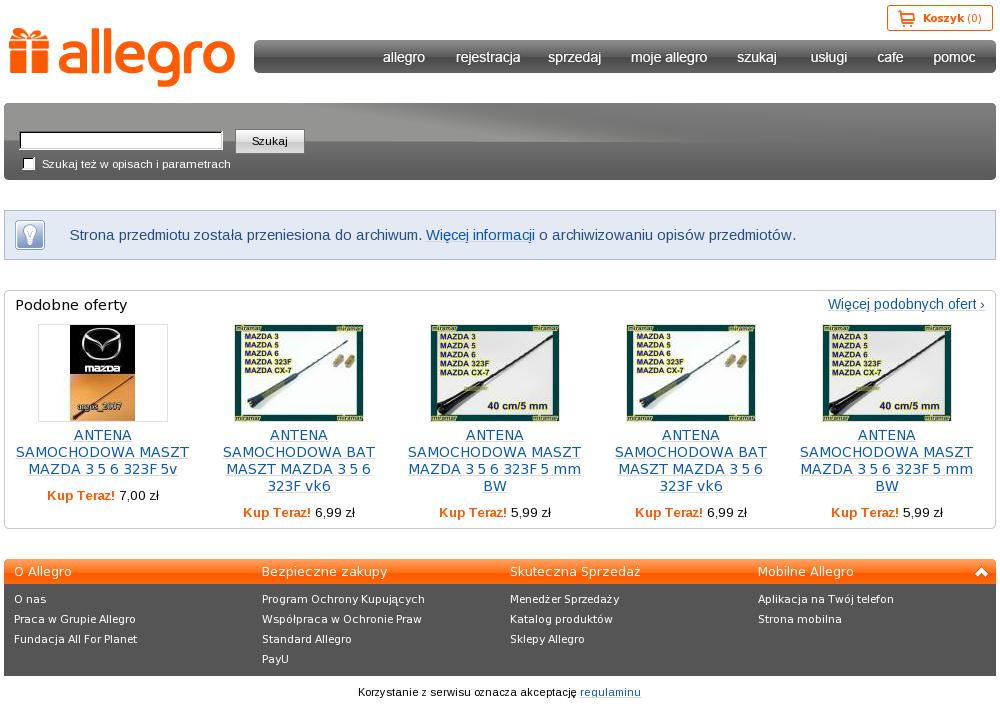Open Fundacja All For Planet link
1000x712 pixels.
75,639
